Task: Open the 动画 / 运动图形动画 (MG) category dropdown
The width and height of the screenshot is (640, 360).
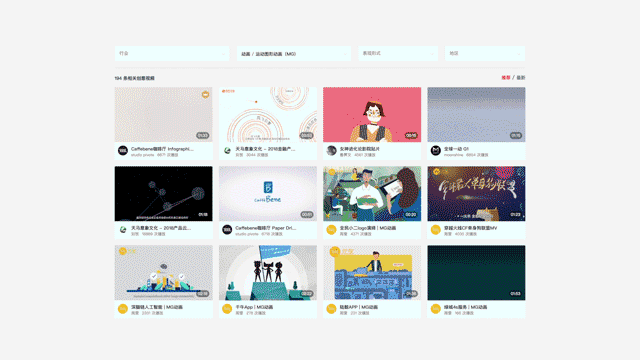Action: tap(294, 53)
